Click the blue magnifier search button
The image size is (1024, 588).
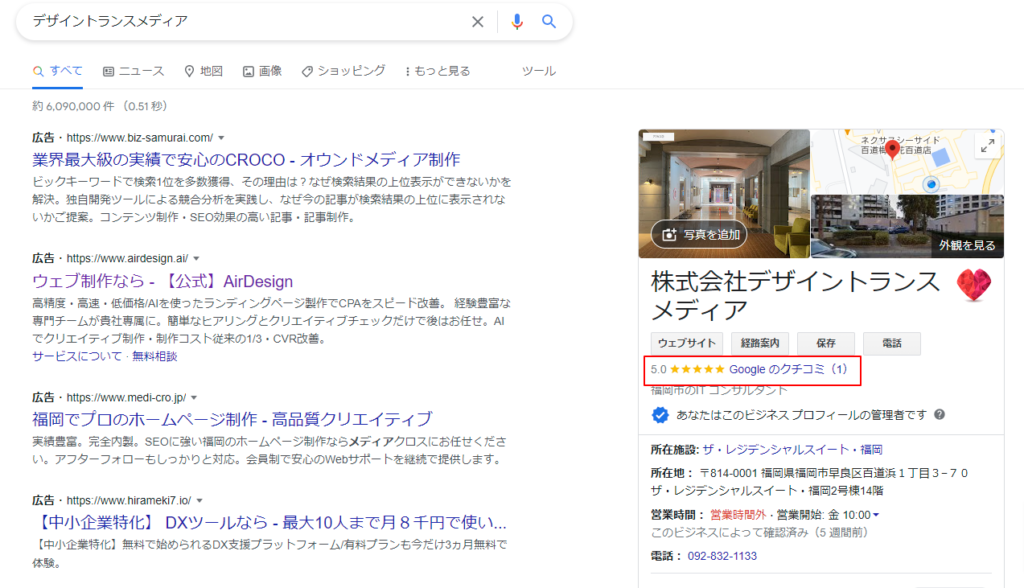pyautogui.click(x=549, y=22)
